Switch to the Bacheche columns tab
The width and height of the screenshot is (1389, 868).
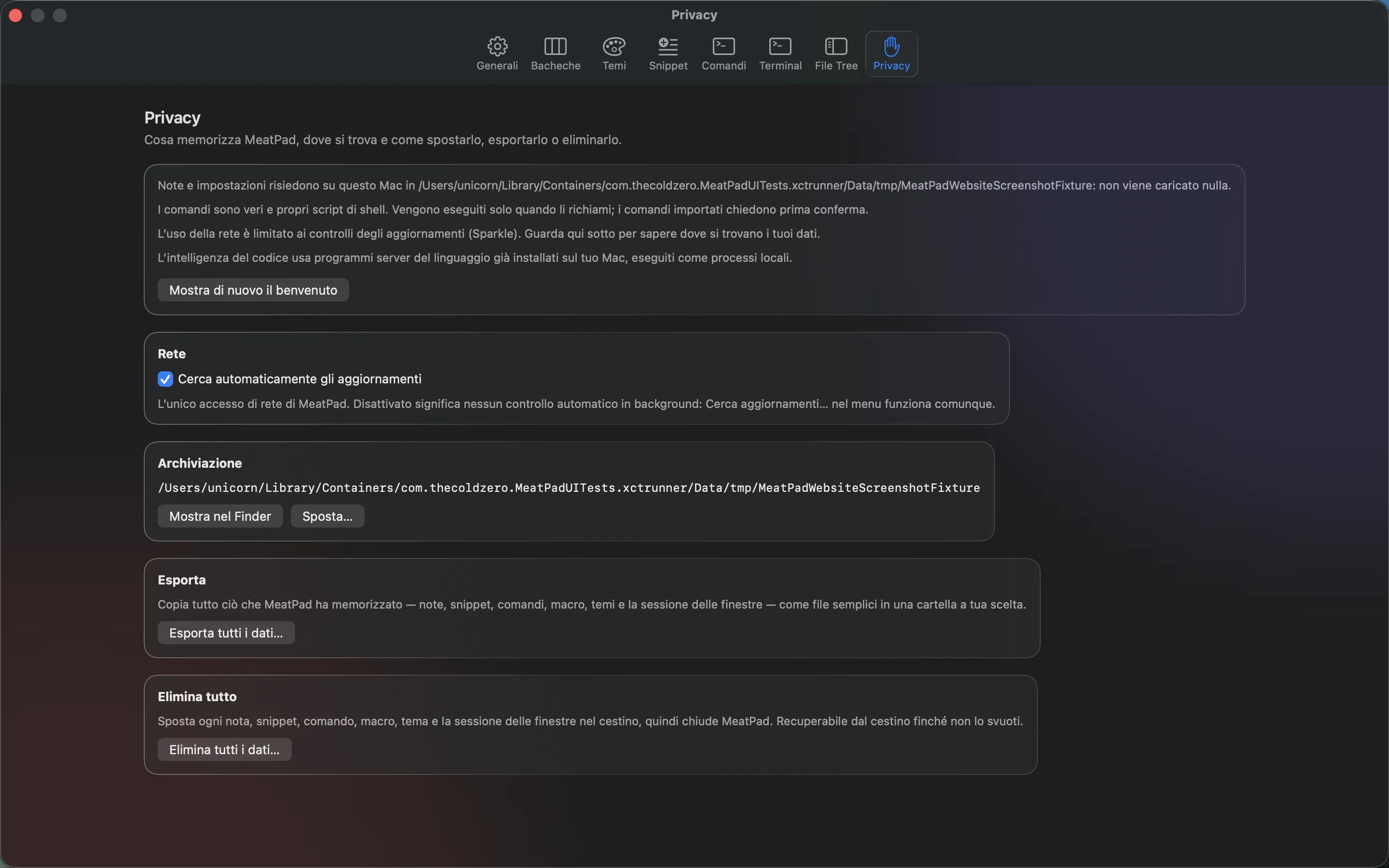(x=555, y=54)
